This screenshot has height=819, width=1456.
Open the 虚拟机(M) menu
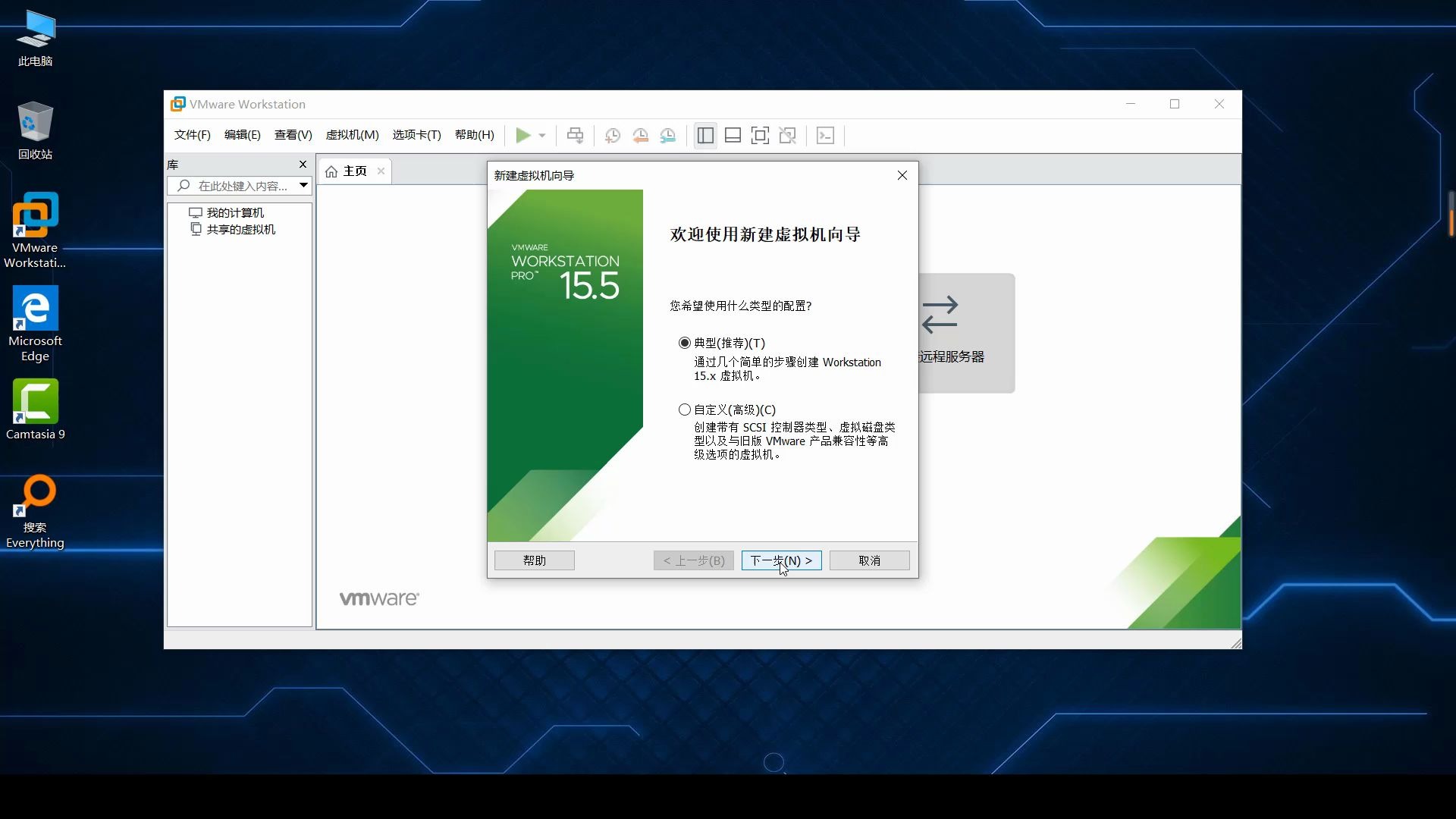352,136
